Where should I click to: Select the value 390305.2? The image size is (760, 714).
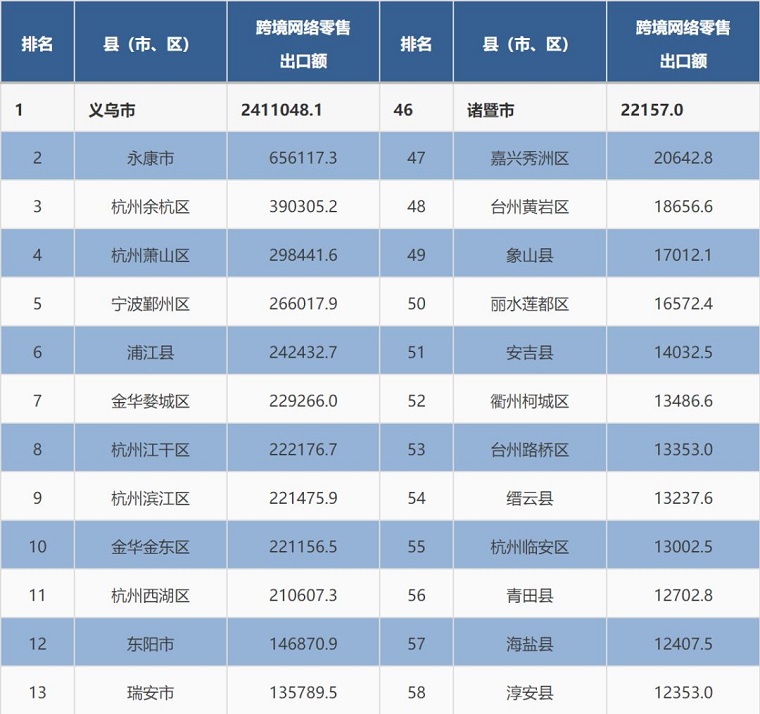[303, 206]
